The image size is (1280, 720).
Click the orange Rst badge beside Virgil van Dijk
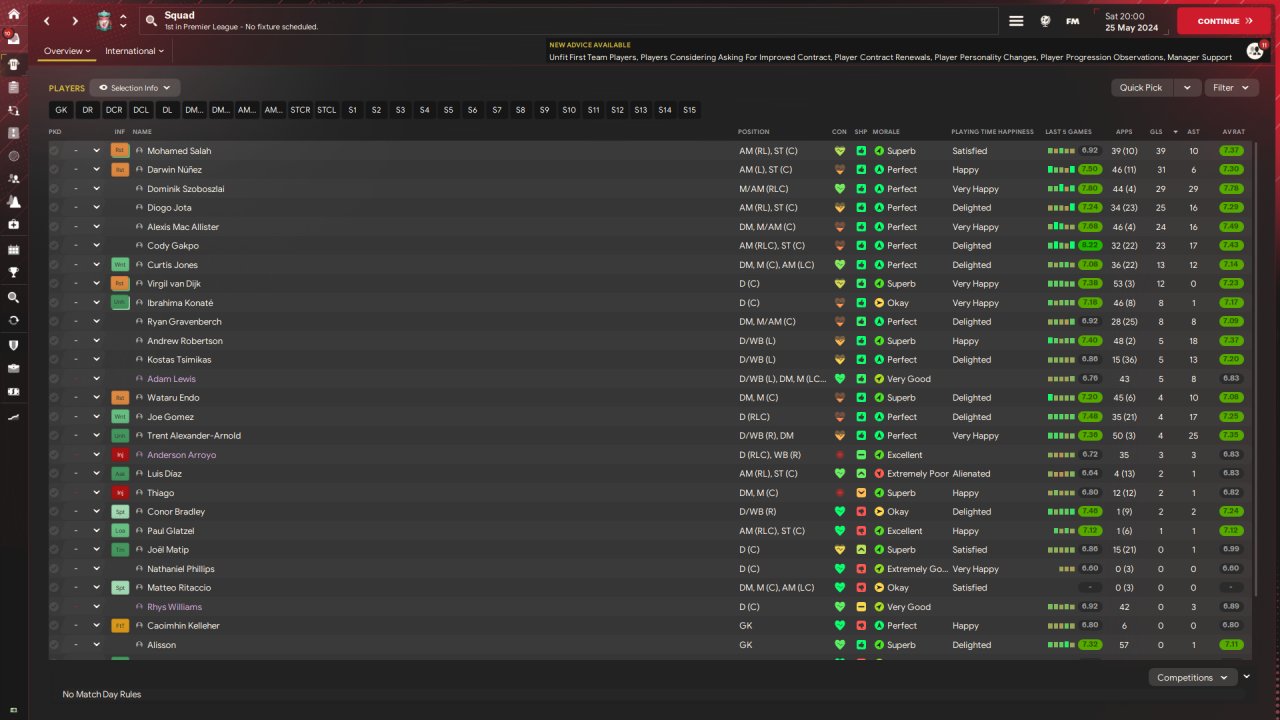coord(120,284)
